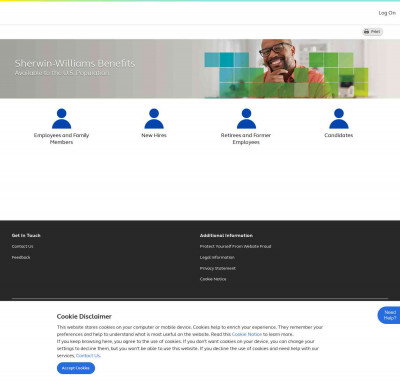Image resolution: width=400 pixels, height=383 pixels.
Task: Open the Feedback footer link
Action: 21,257
